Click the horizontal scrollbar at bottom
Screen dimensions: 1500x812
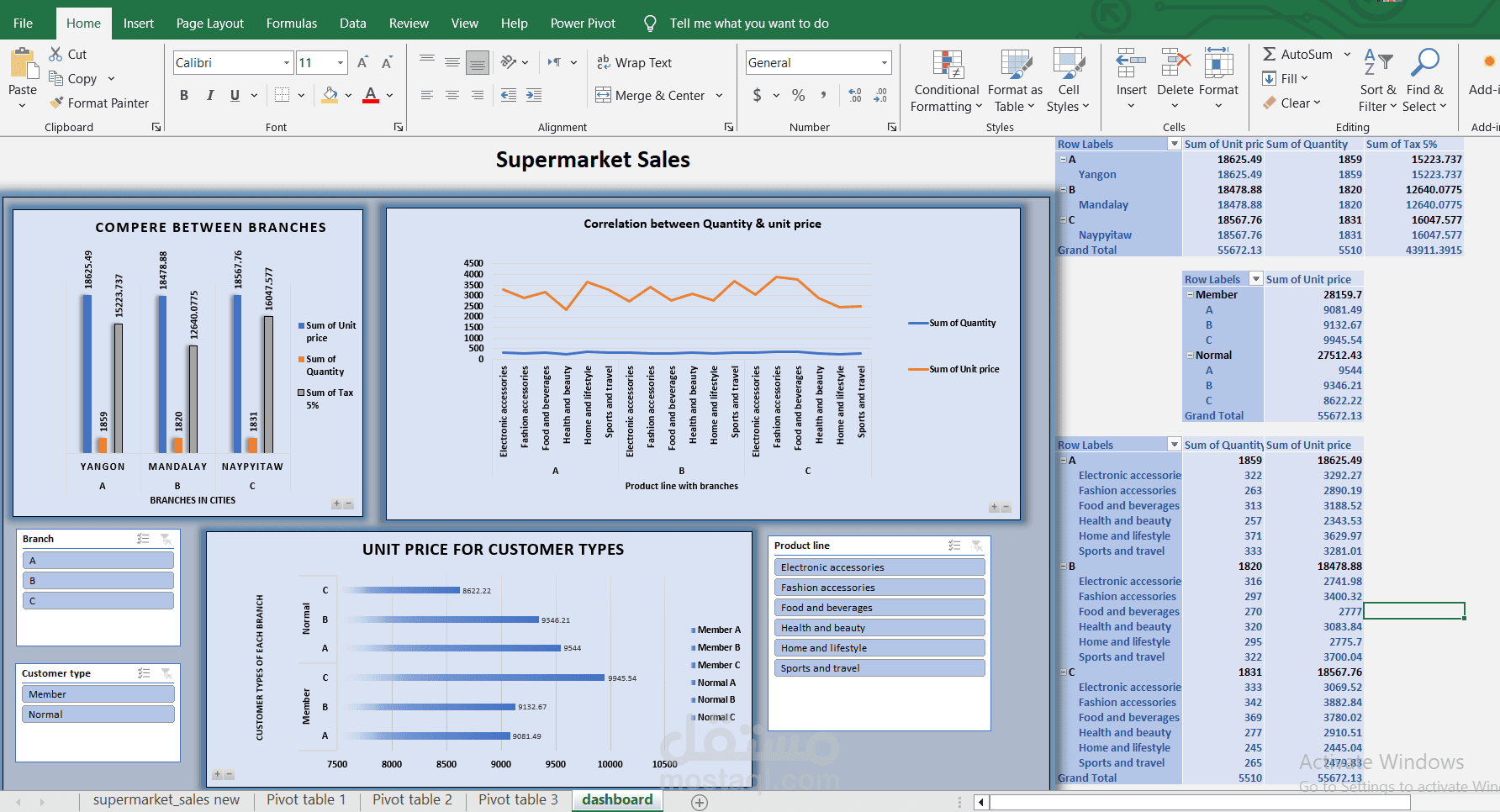[x=1200, y=802]
